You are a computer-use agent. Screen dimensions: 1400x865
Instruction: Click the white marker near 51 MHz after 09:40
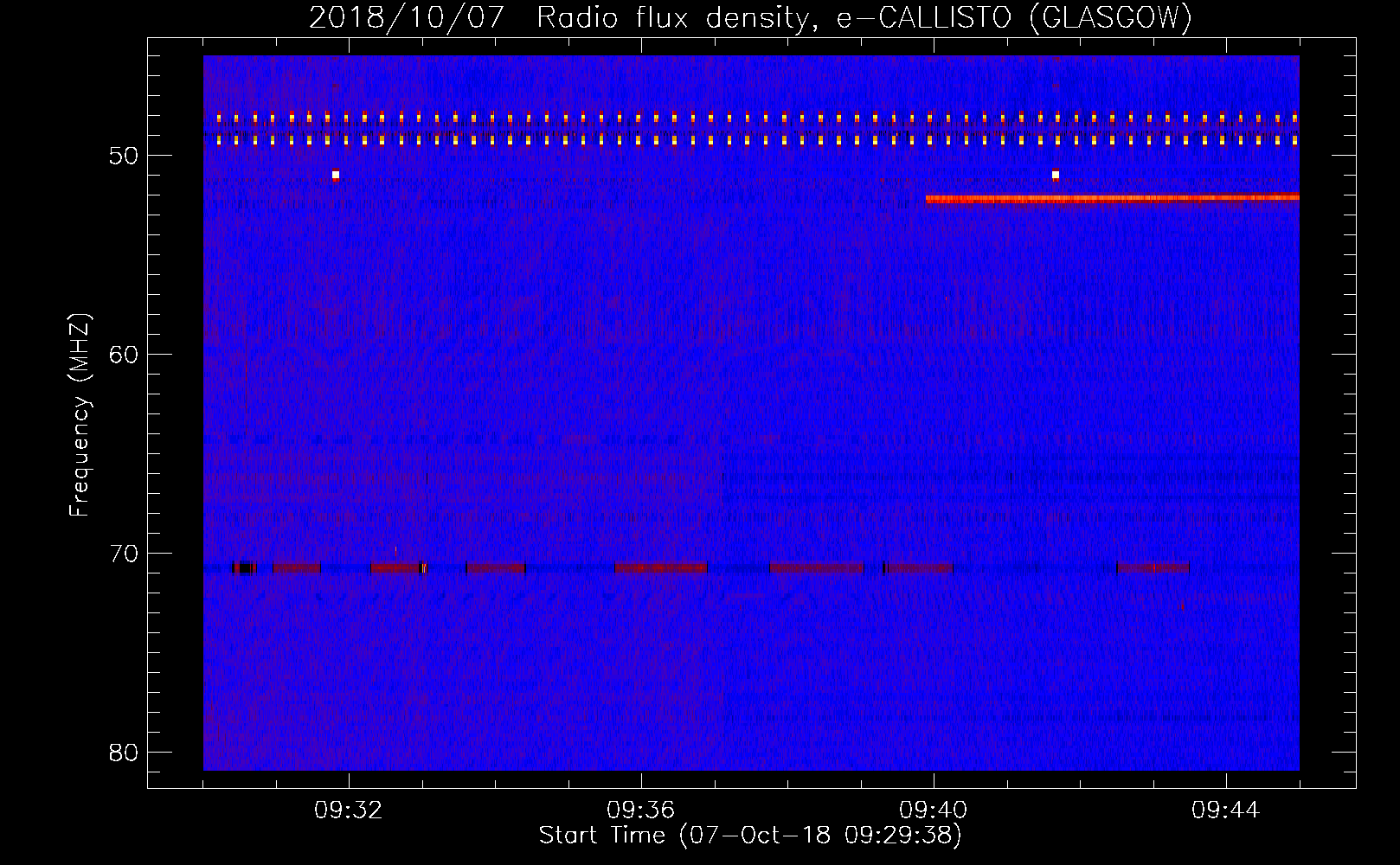(x=1056, y=175)
